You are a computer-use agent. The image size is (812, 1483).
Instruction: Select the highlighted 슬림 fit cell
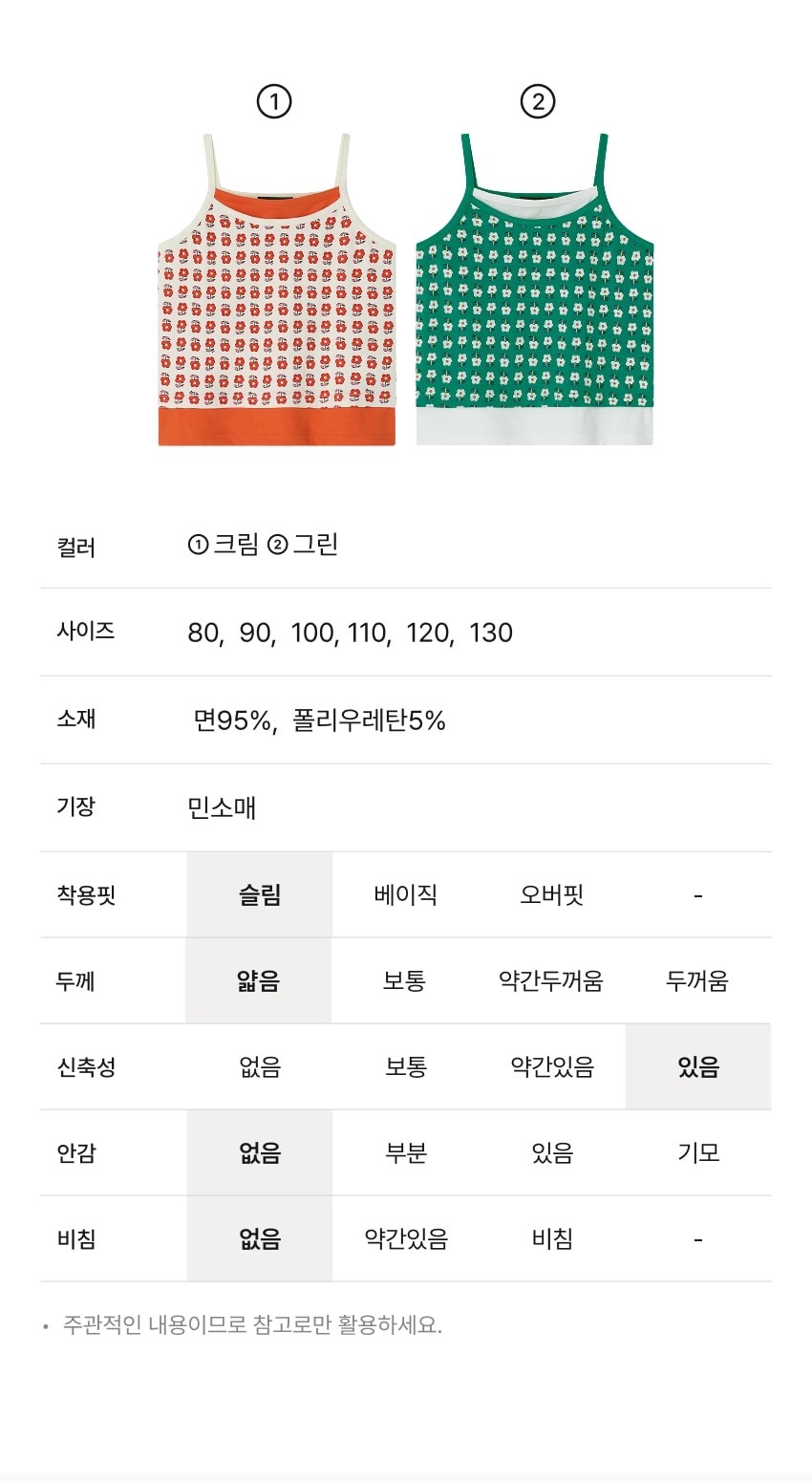260,895
